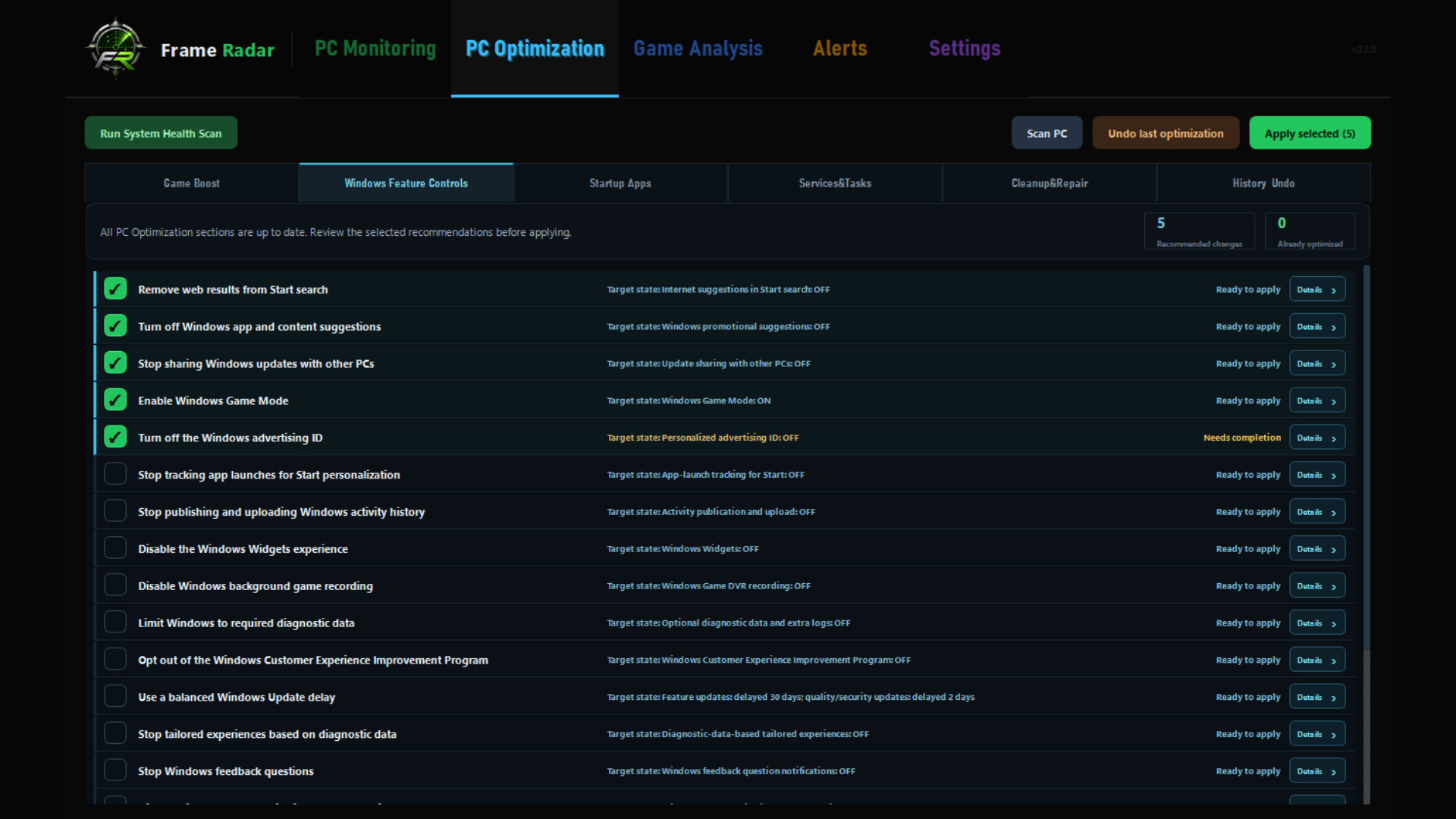Switch to Game Boost sub-tab
This screenshot has width=1456, height=819.
pos(192,183)
